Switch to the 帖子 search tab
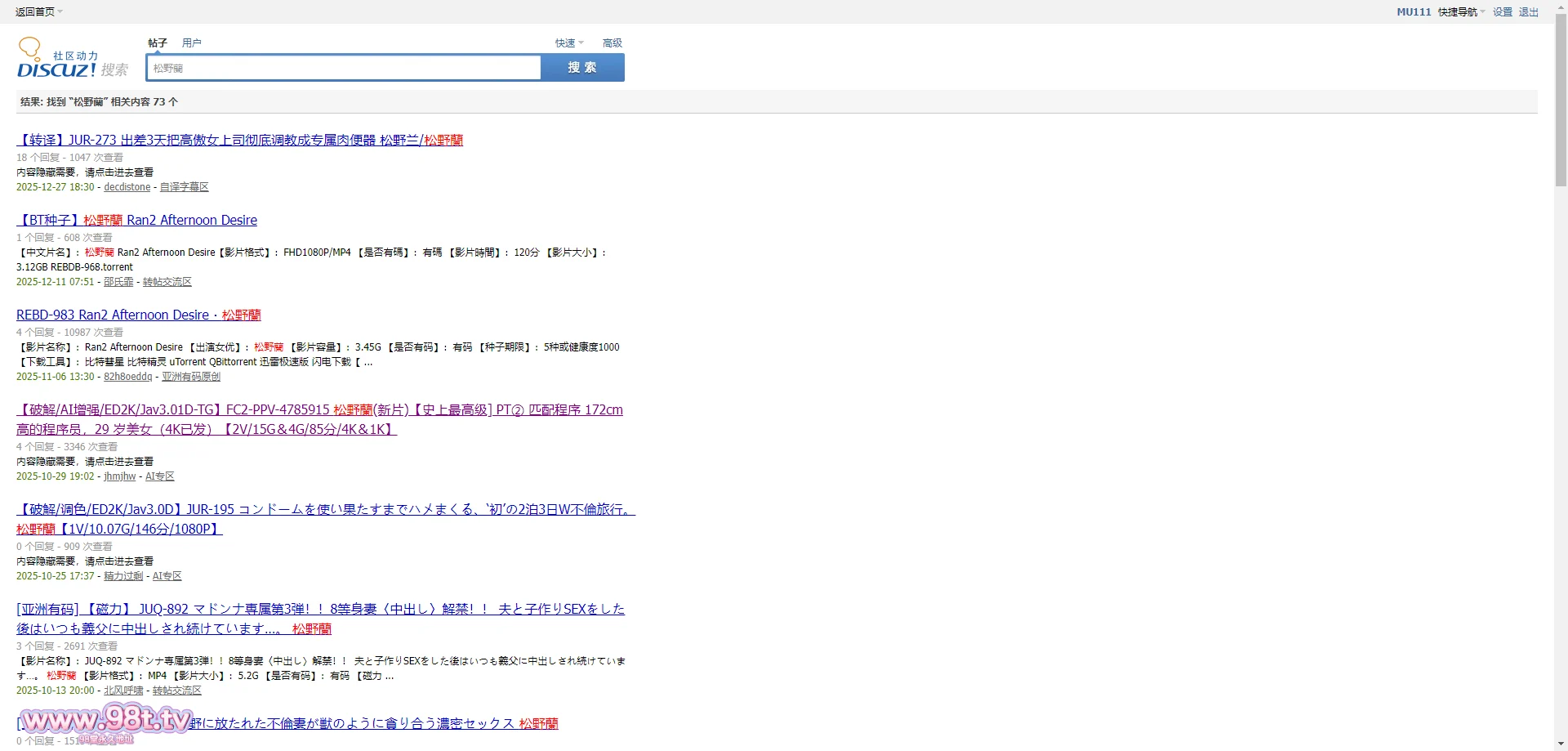Screen dimensions: 1568x751 pos(158,42)
